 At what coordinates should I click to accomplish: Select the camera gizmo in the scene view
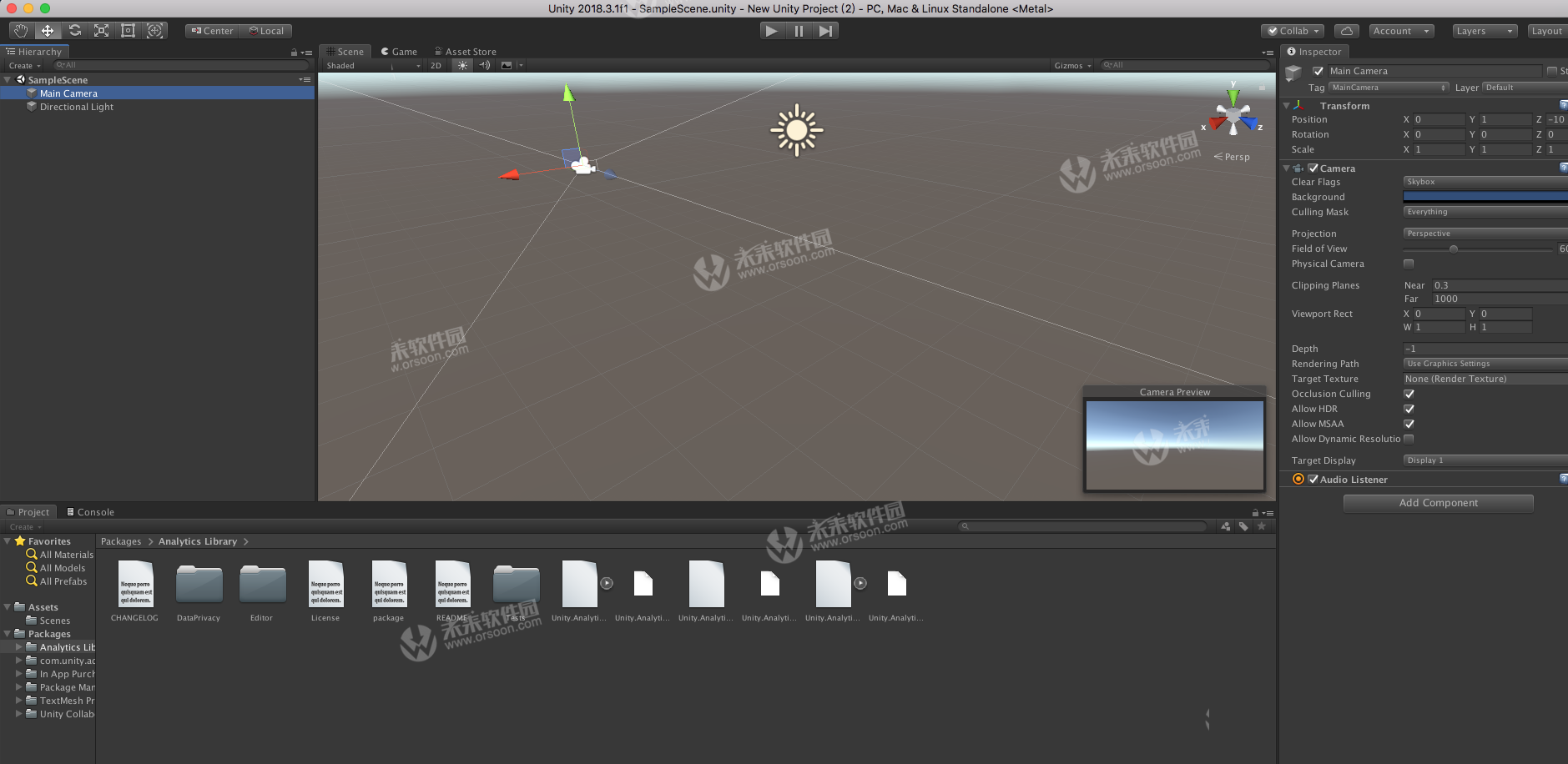pos(582,165)
